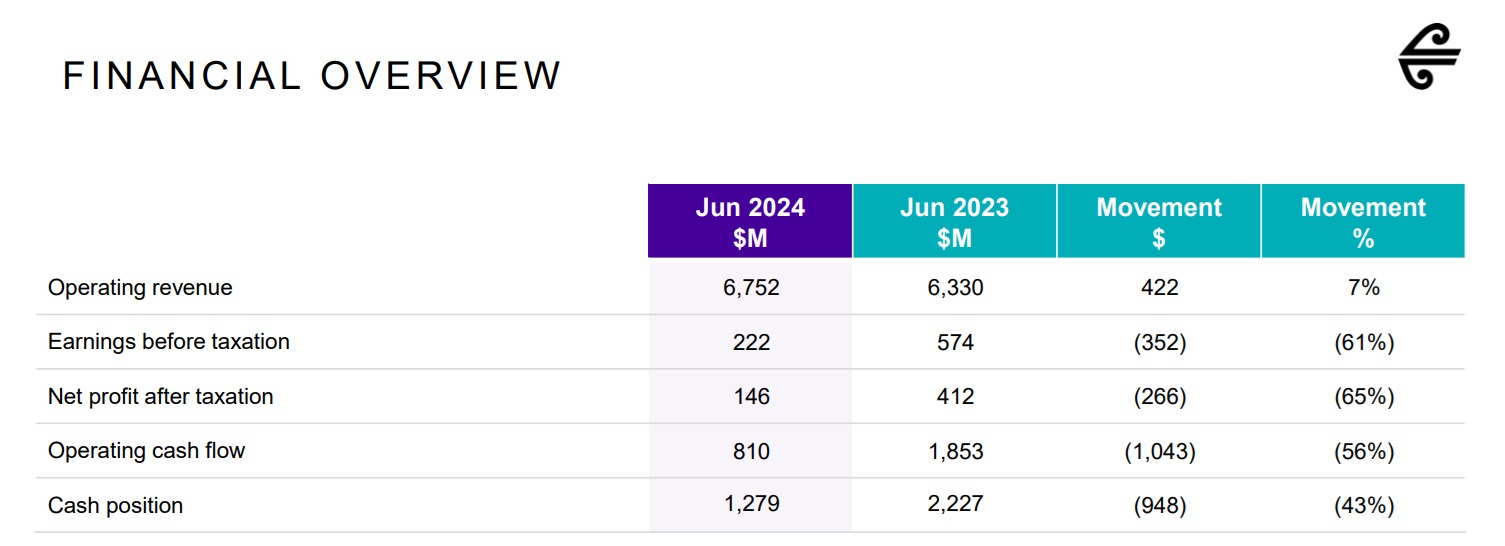The height and width of the screenshot is (546, 1505).
Task: Select the 1,279 cash position value
Action: [751, 504]
